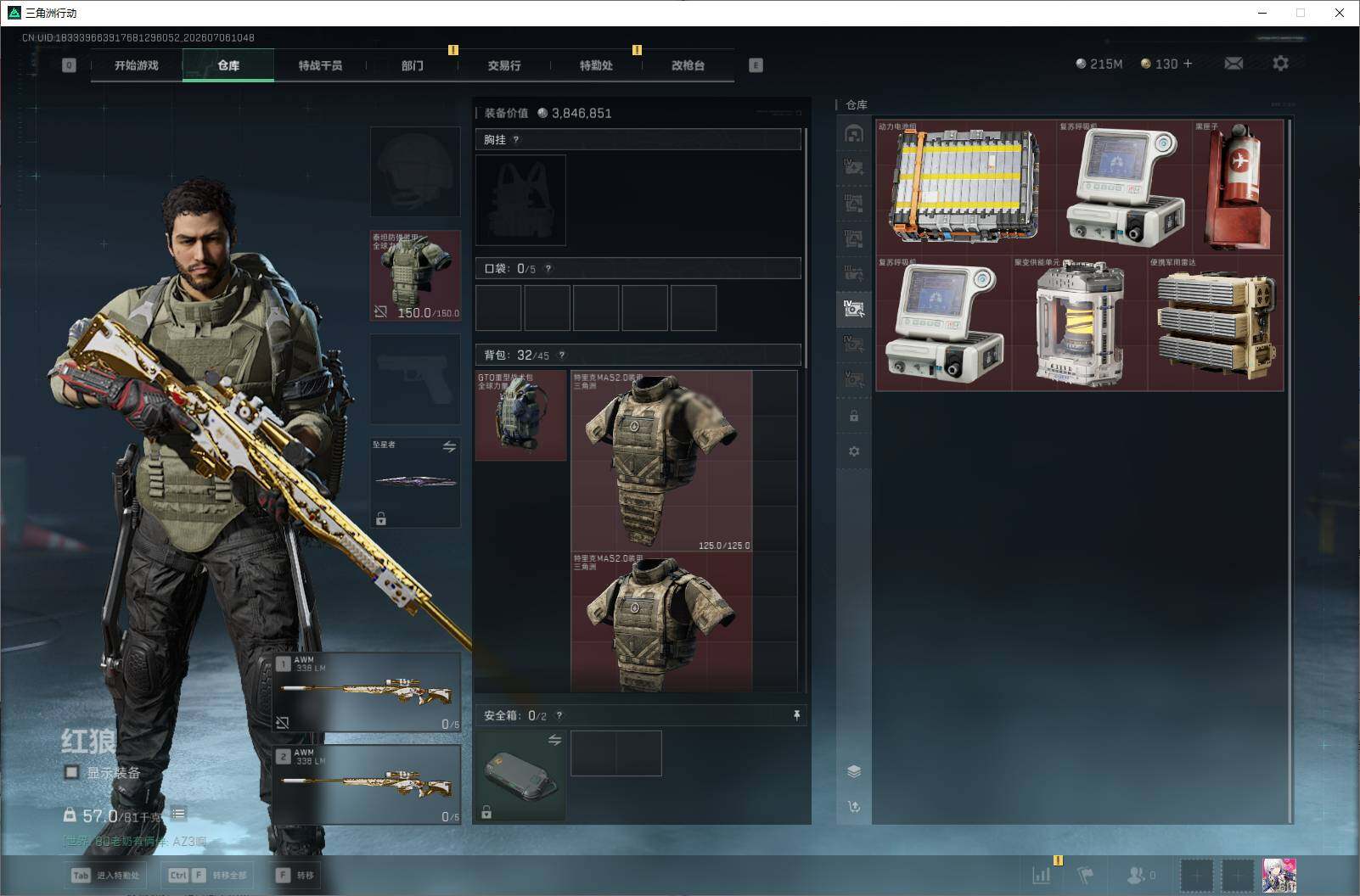
Task: Click swap icon on the safe box slot
Action: click(554, 740)
